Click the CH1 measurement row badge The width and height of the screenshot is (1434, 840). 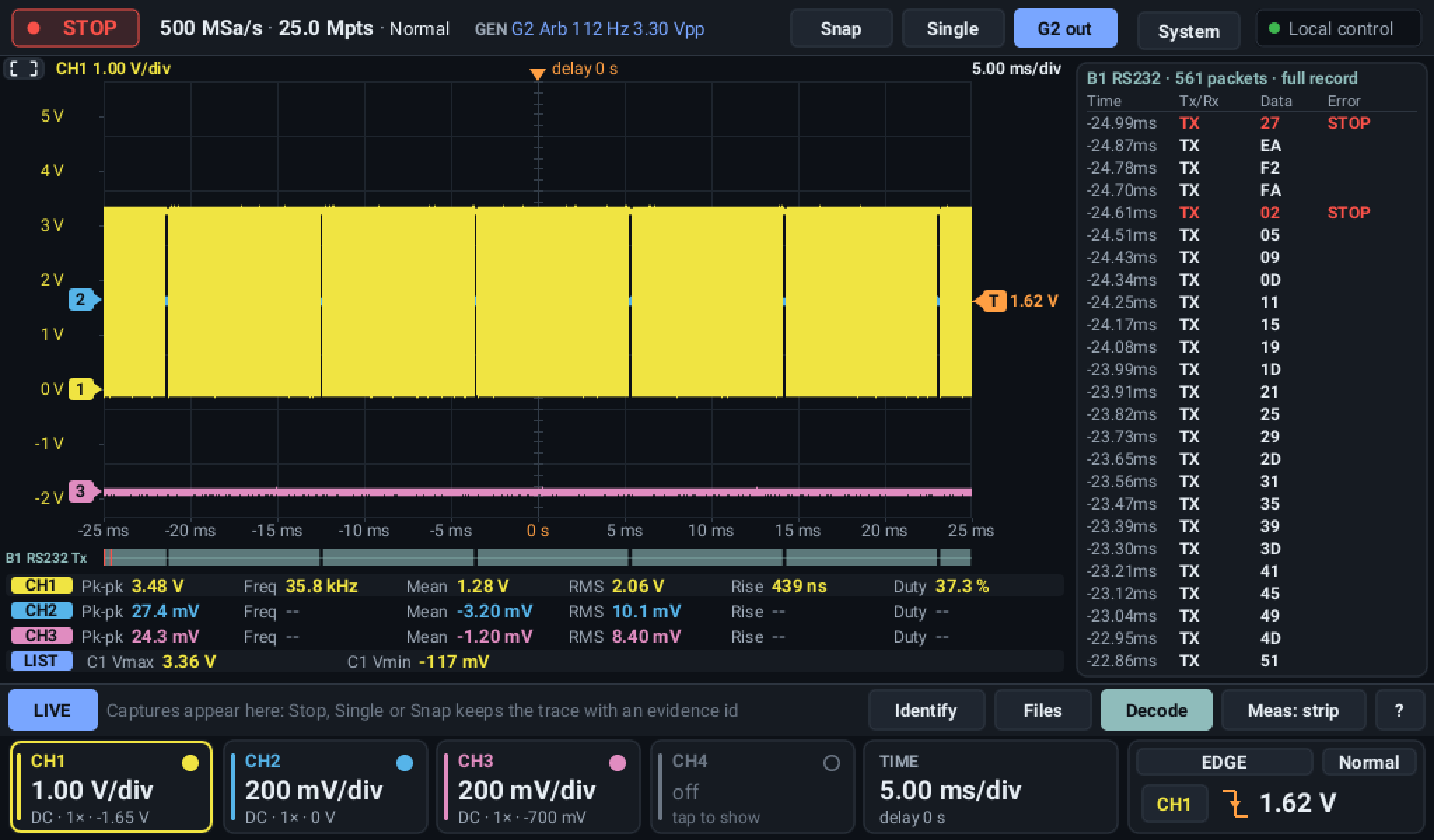[x=41, y=586]
